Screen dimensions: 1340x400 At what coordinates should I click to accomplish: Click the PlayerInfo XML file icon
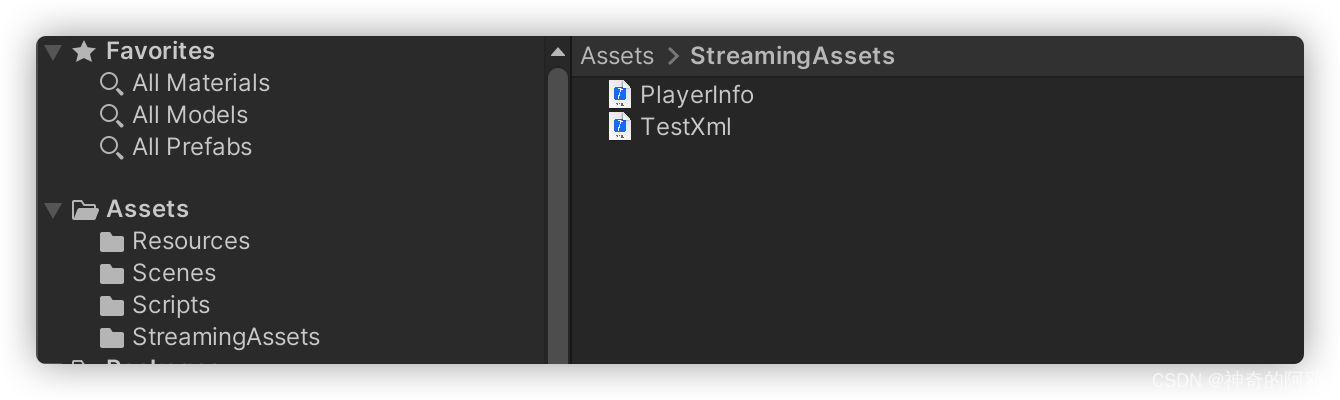pyautogui.click(x=620, y=95)
